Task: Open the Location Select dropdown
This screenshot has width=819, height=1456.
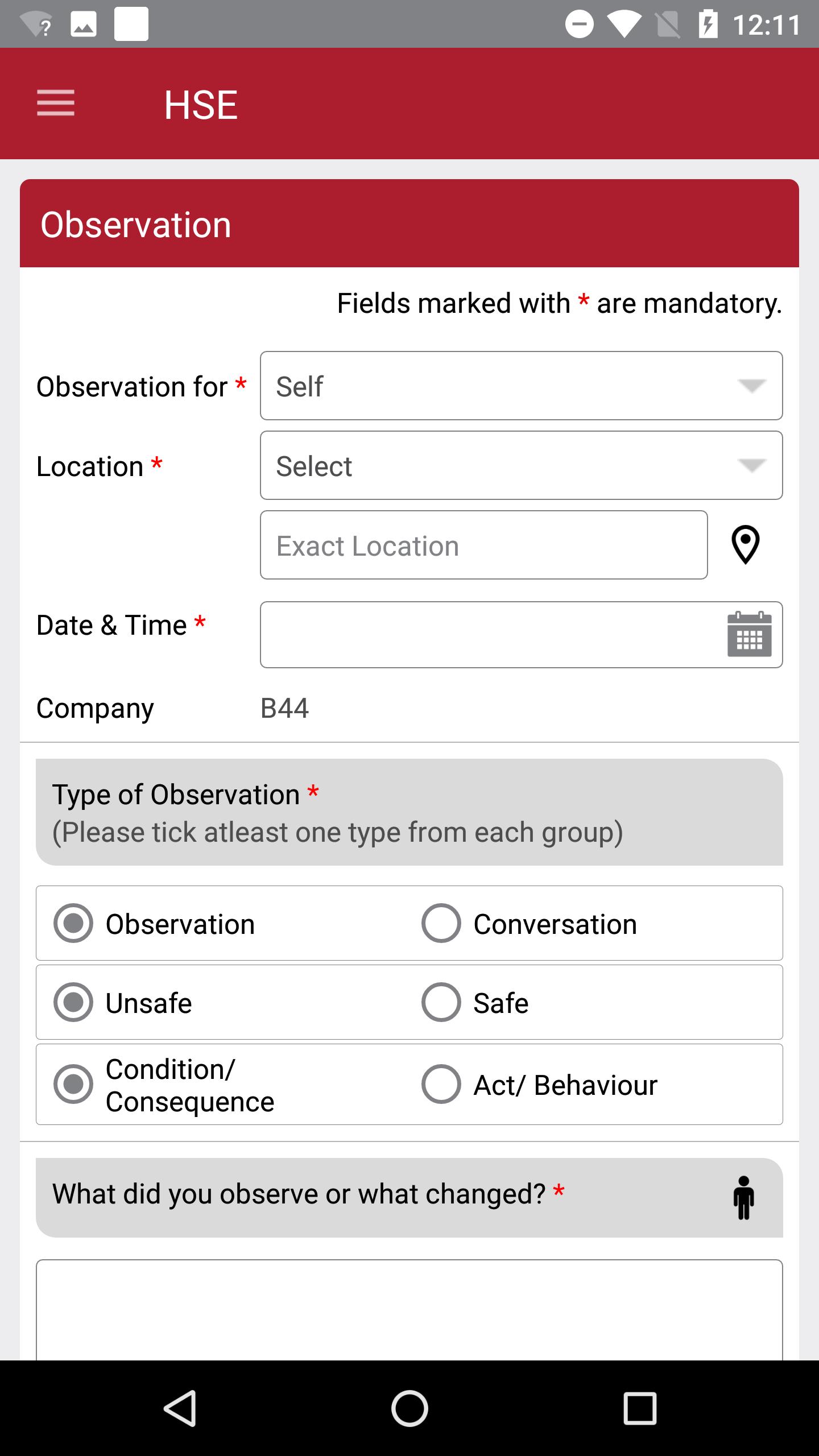Action: coord(522,465)
